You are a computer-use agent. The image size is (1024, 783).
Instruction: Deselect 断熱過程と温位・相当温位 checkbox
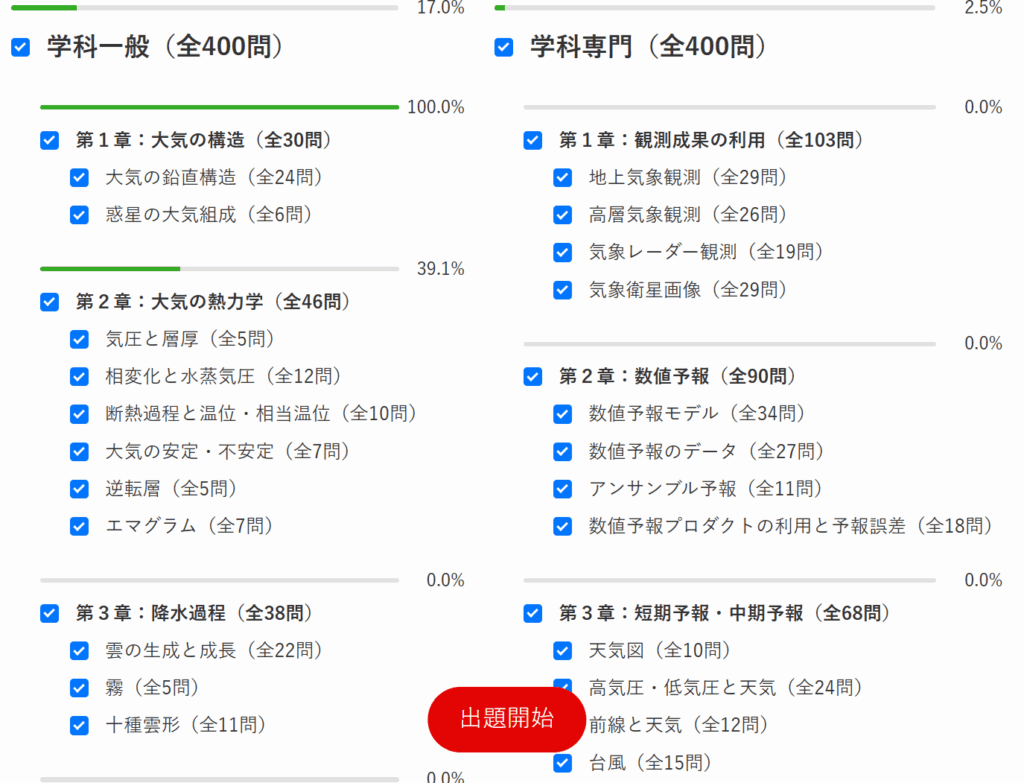click(x=80, y=414)
